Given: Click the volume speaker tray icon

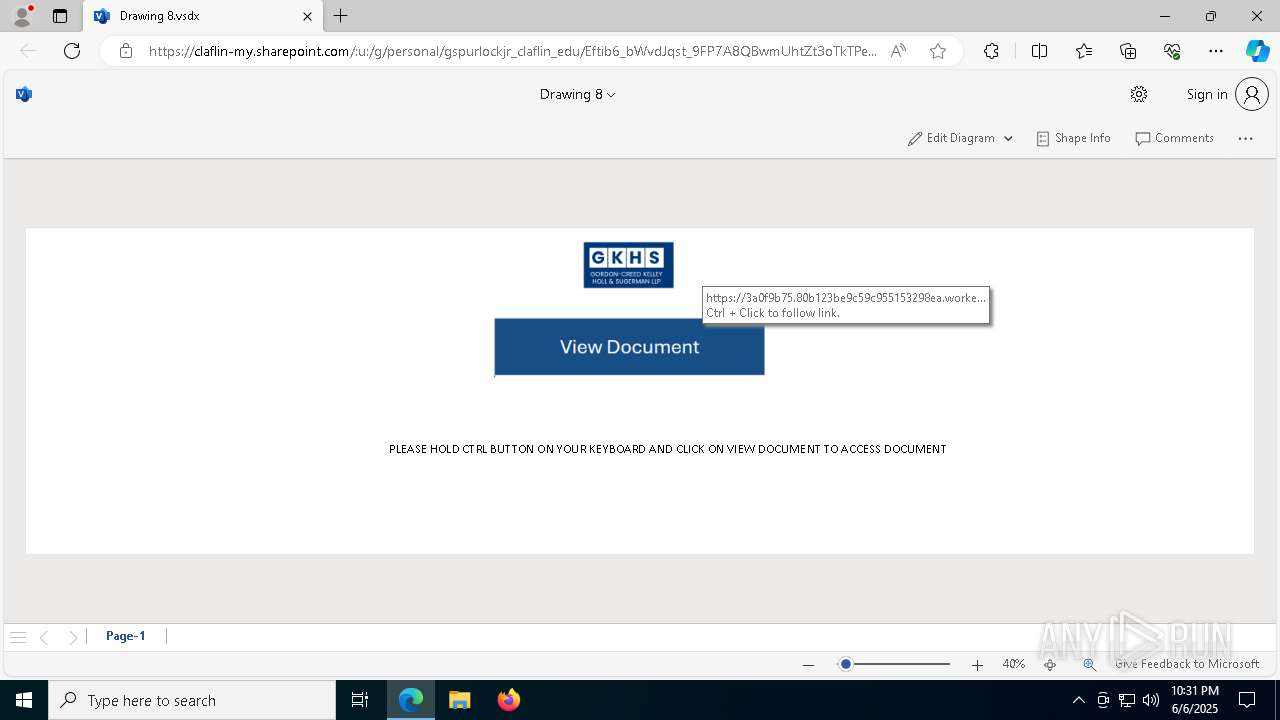Looking at the screenshot, I should (x=1150, y=700).
